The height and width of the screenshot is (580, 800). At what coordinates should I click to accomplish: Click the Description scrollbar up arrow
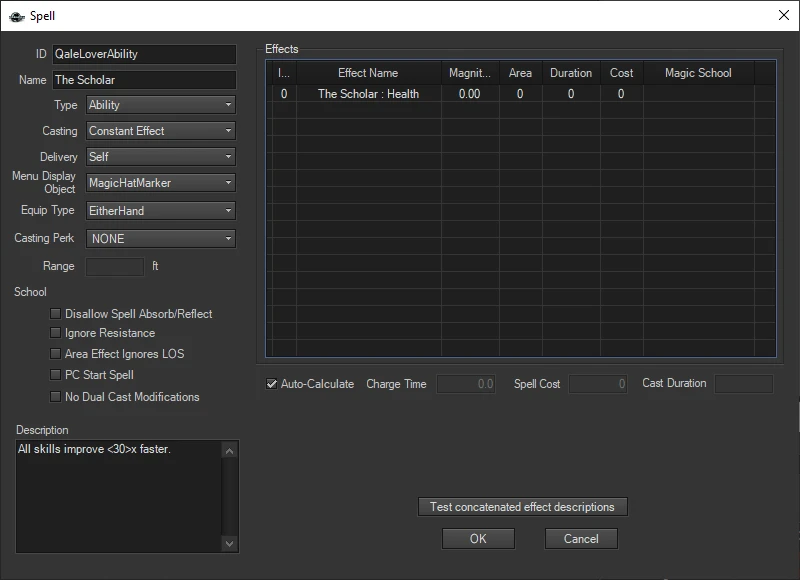230,451
